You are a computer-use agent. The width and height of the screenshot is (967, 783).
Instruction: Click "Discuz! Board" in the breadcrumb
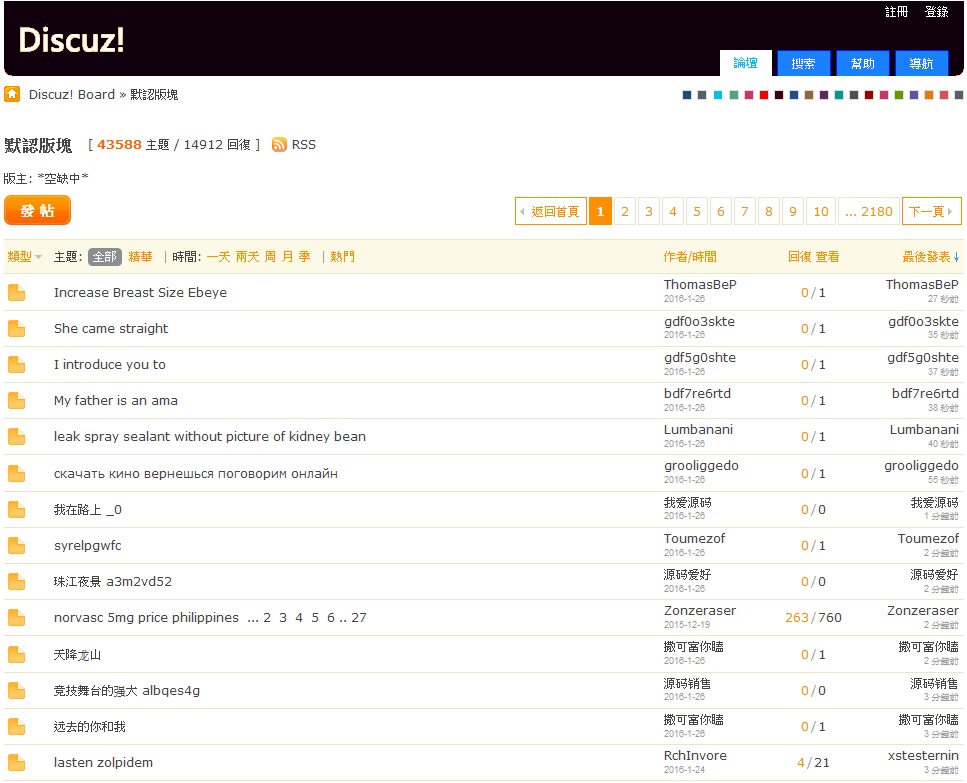(72, 94)
